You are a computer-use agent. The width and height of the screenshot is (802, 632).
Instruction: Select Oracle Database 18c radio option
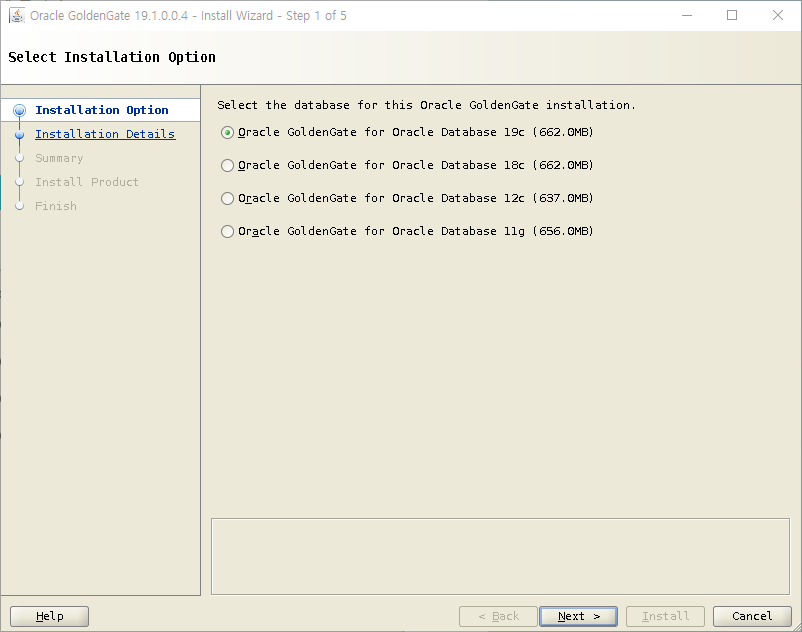click(x=228, y=165)
